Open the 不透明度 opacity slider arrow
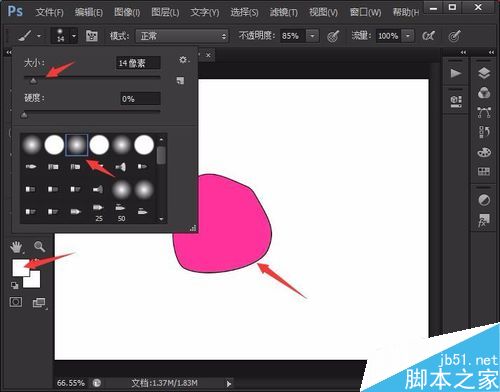 (312, 36)
